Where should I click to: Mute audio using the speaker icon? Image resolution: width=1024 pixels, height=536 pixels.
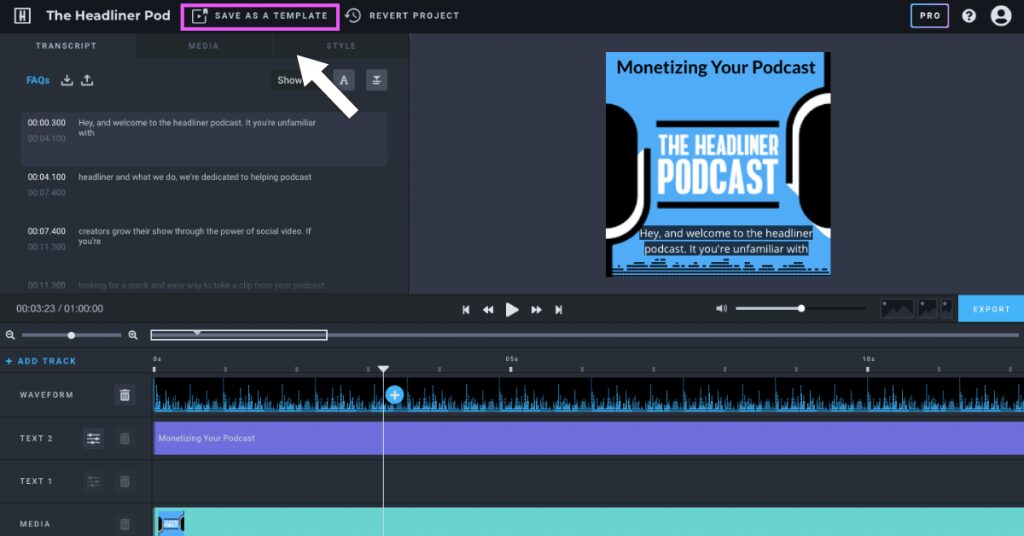(721, 309)
